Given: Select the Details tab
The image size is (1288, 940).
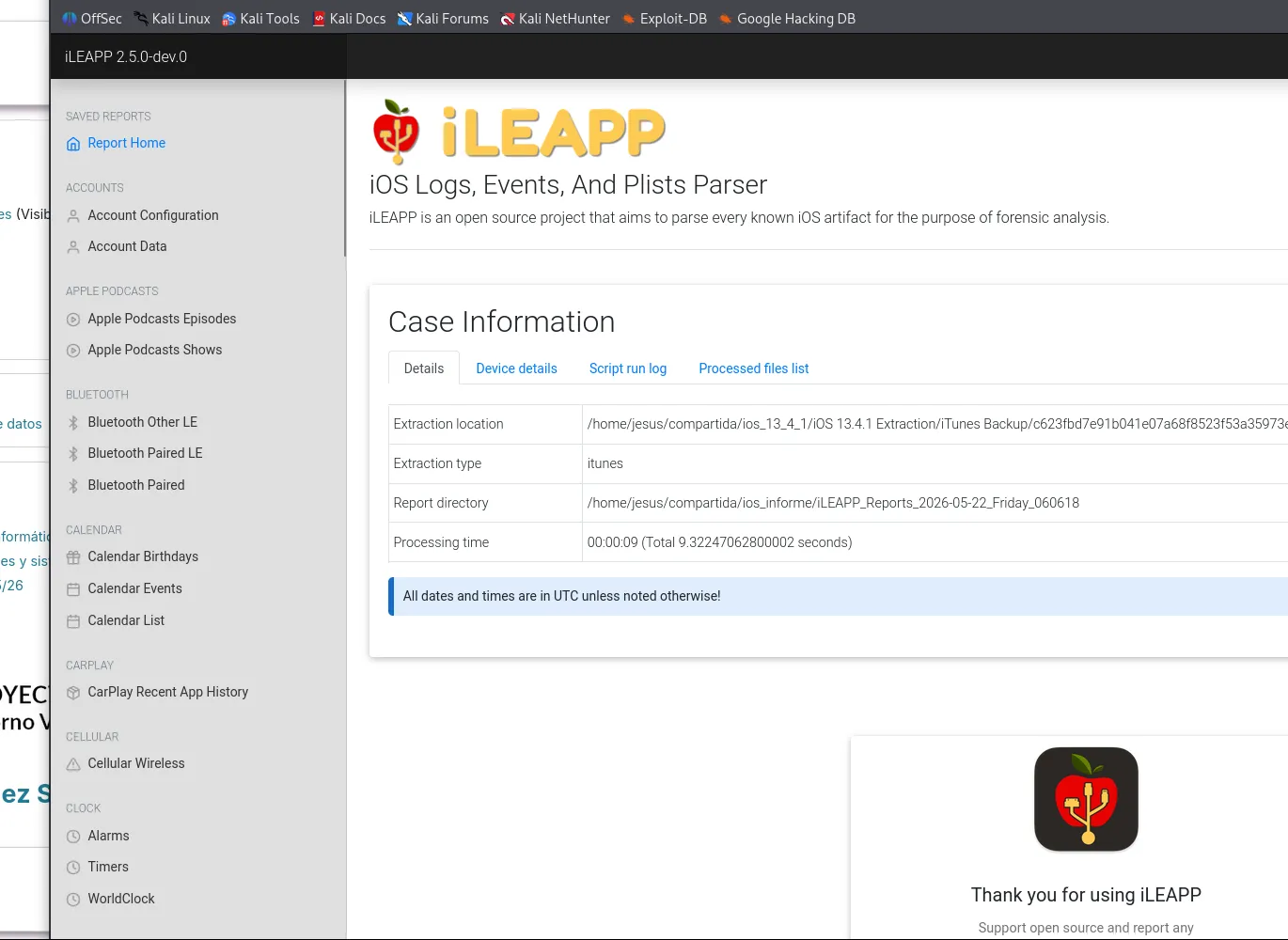Looking at the screenshot, I should click(424, 368).
